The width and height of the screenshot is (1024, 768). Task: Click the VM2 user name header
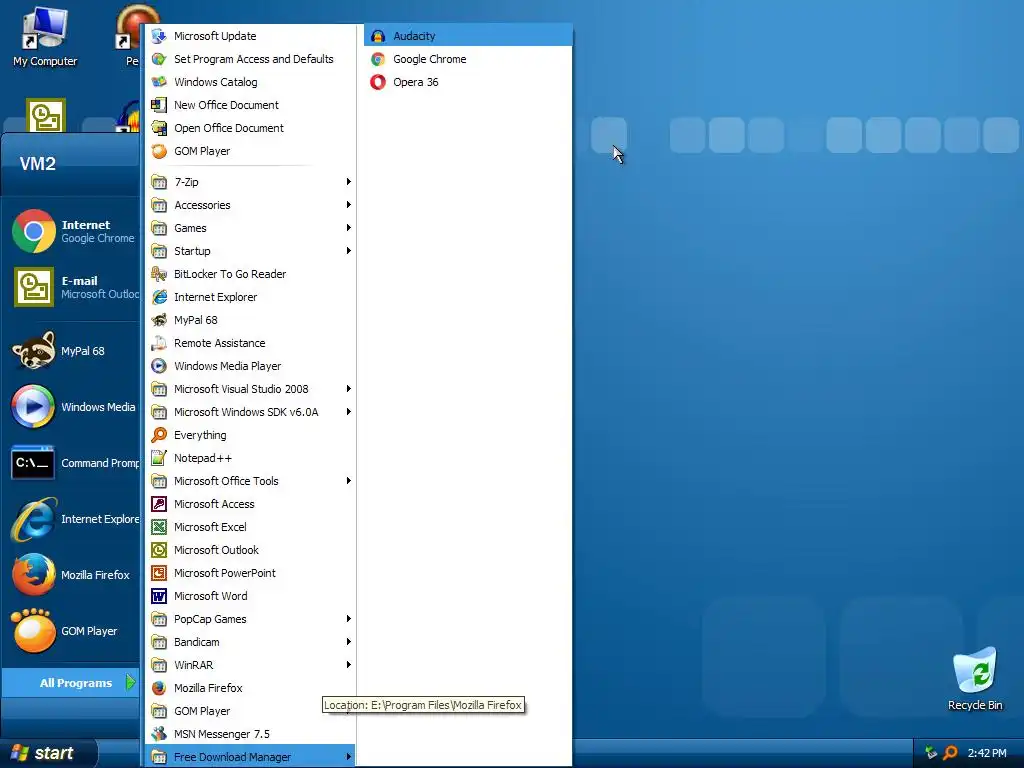[x=37, y=163]
